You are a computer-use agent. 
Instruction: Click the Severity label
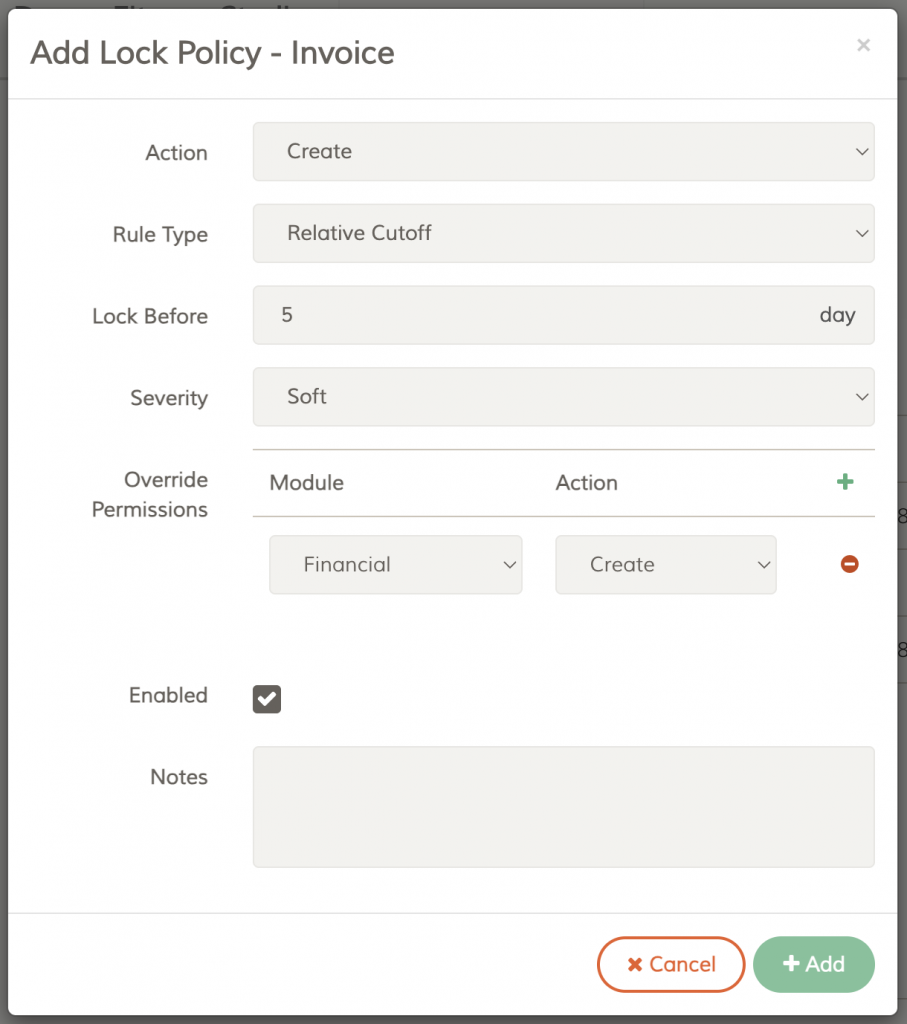click(x=169, y=398)
